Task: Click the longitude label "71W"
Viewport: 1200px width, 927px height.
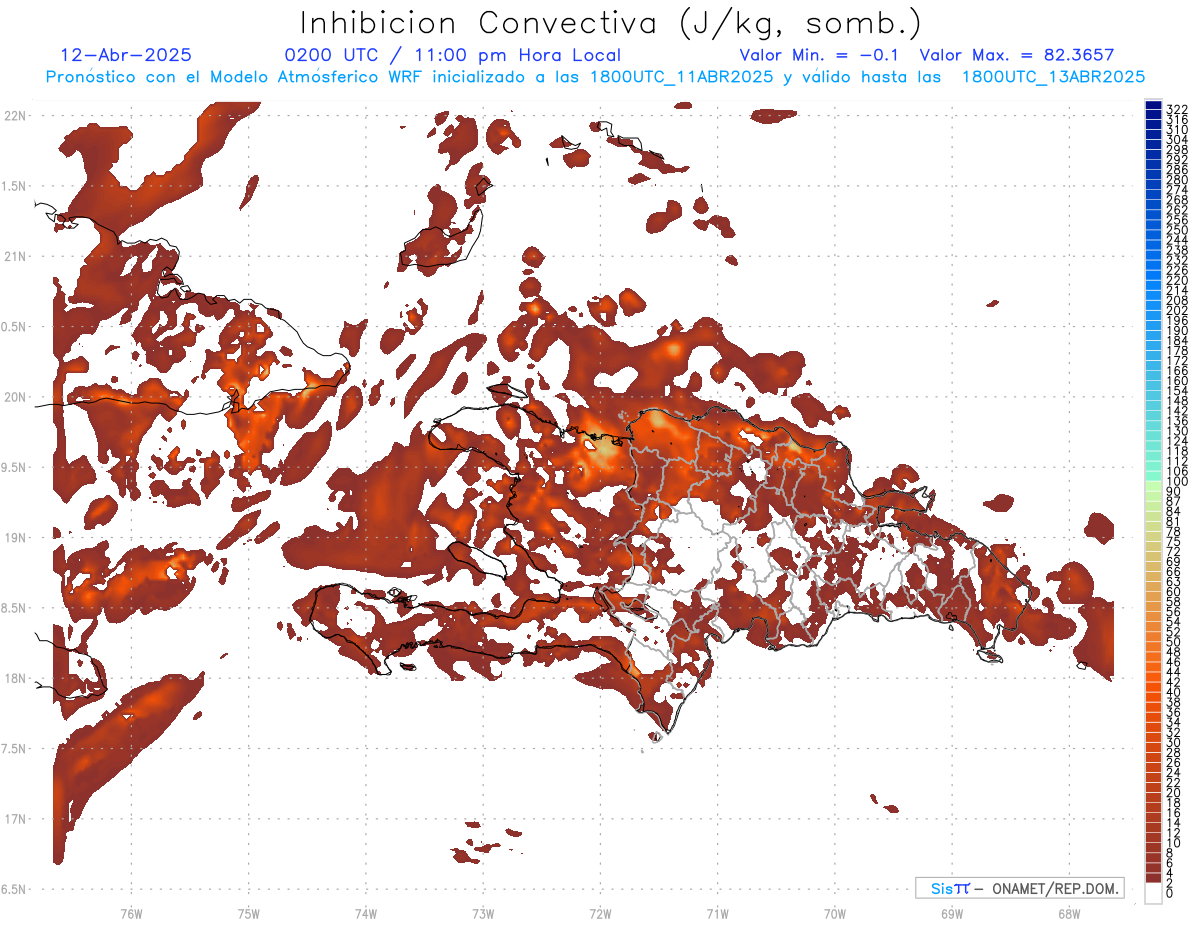Action: (x=717, y=913)
